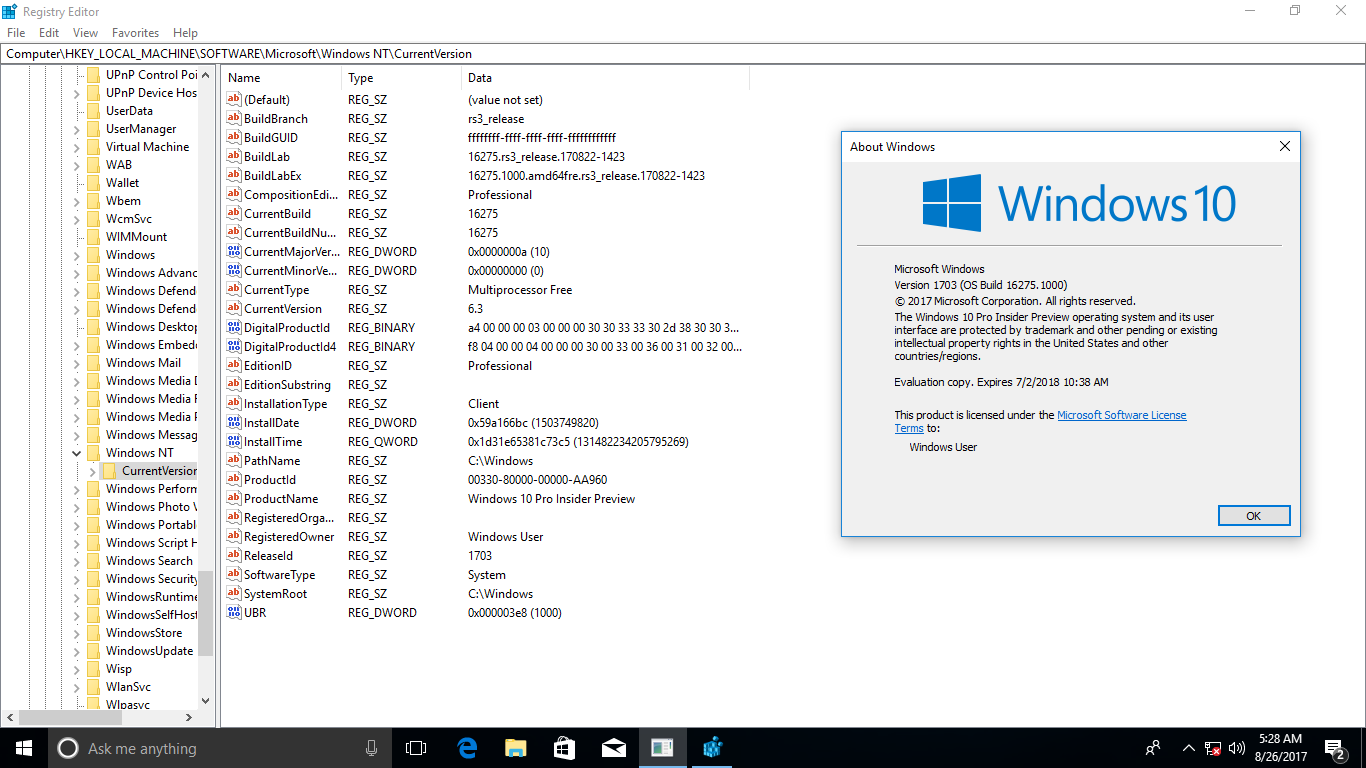Click the EditionID string icon
This screenshot has width=1366, height=768.
pyautogui.click(x=234, y=365)
